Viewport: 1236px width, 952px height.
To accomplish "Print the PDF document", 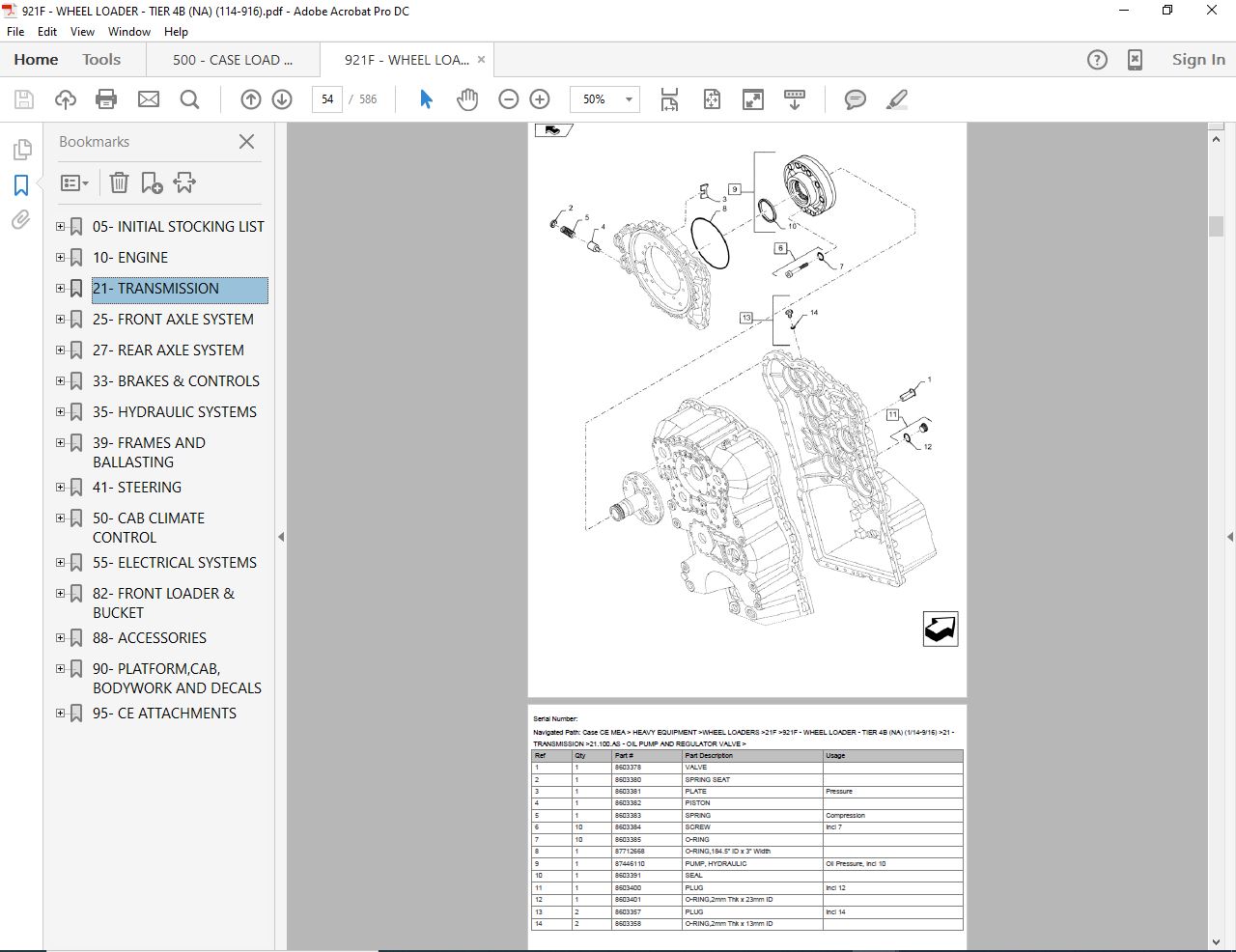I will point(106,98).
